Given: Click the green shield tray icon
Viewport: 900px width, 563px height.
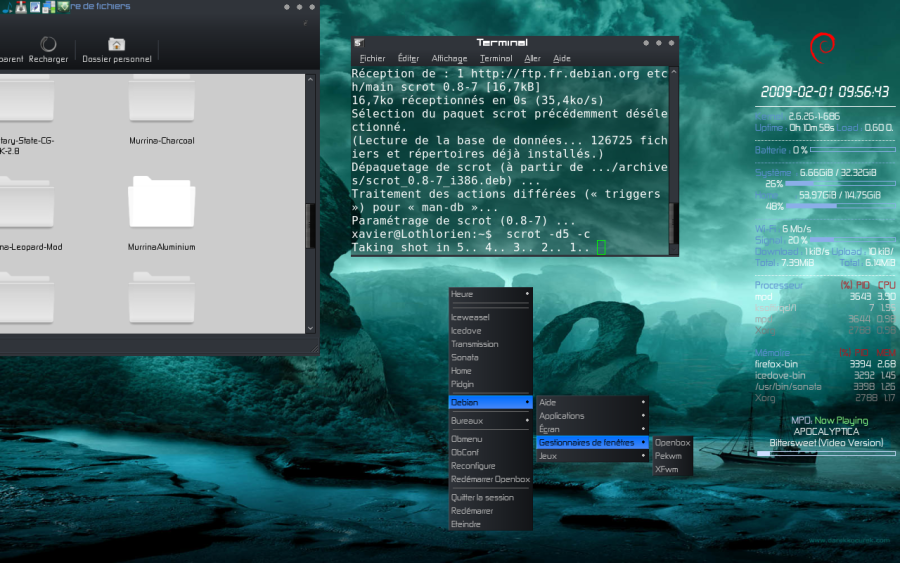Looking at the screenshot, I should (63, 6).
